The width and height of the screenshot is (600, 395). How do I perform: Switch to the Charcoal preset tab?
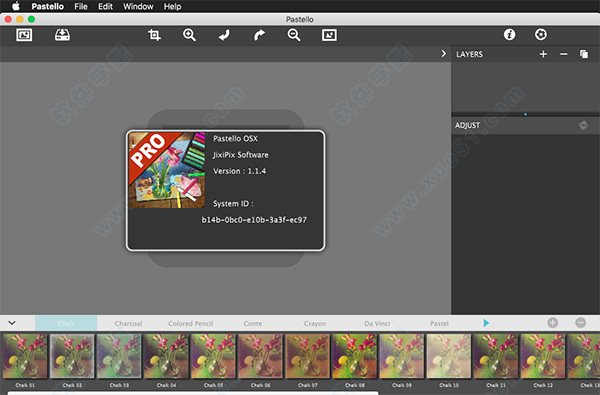pyautogui.click(x=128, y=323)
